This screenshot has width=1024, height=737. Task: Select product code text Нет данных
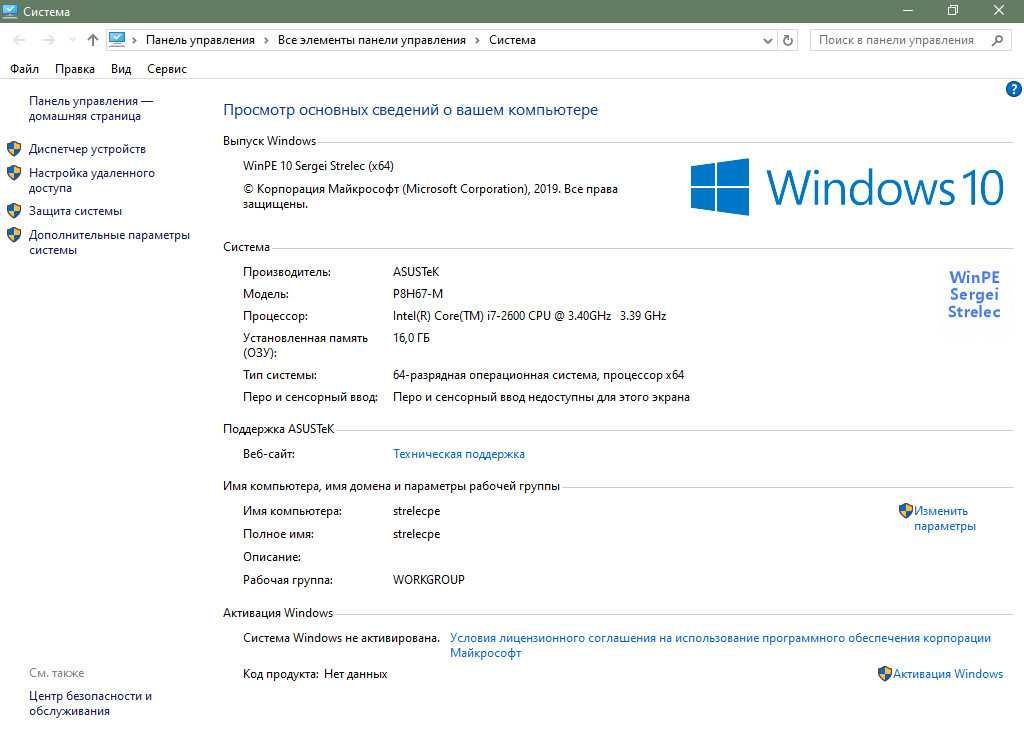[x=356, y=674]
